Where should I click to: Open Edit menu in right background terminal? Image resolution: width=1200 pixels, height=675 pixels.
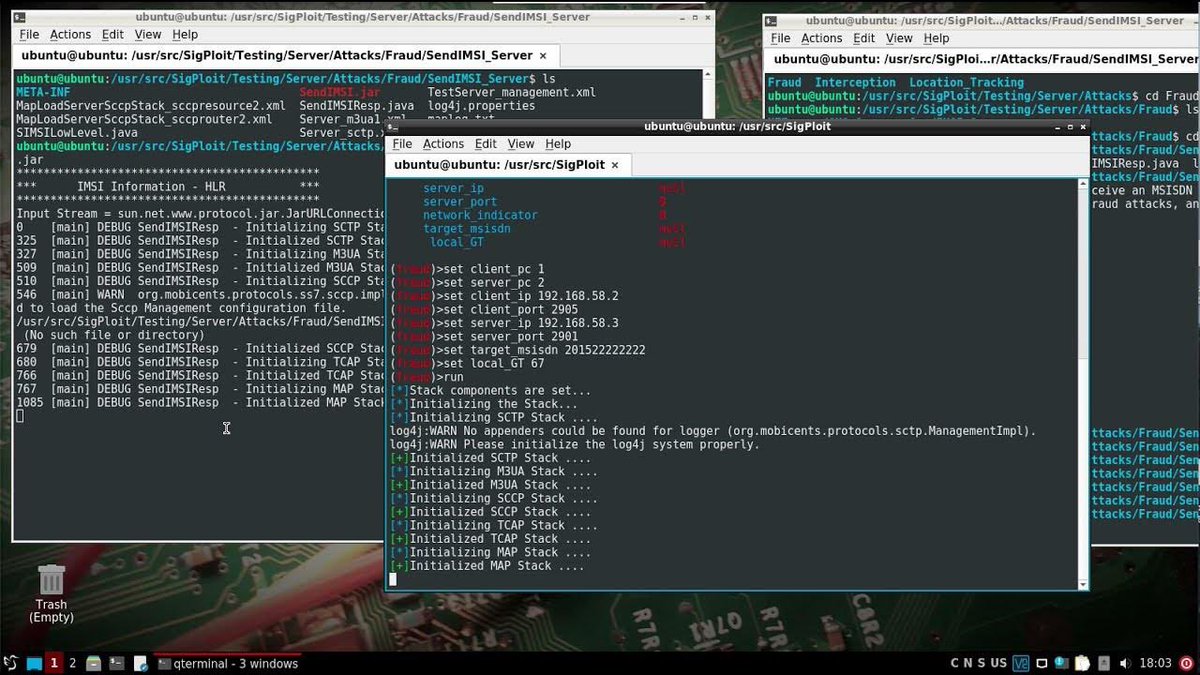[864, 38]
